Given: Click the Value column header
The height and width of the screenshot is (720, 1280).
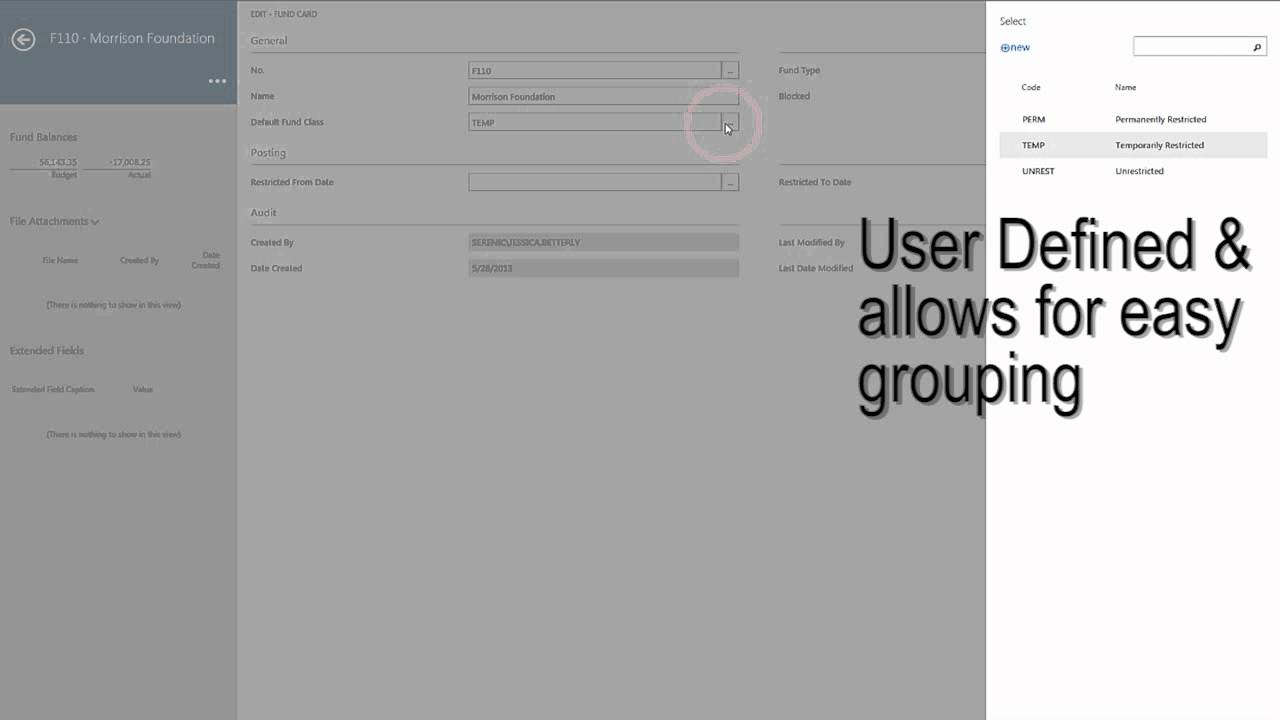Looking at the screenshot, I should (x=142, y=389).
